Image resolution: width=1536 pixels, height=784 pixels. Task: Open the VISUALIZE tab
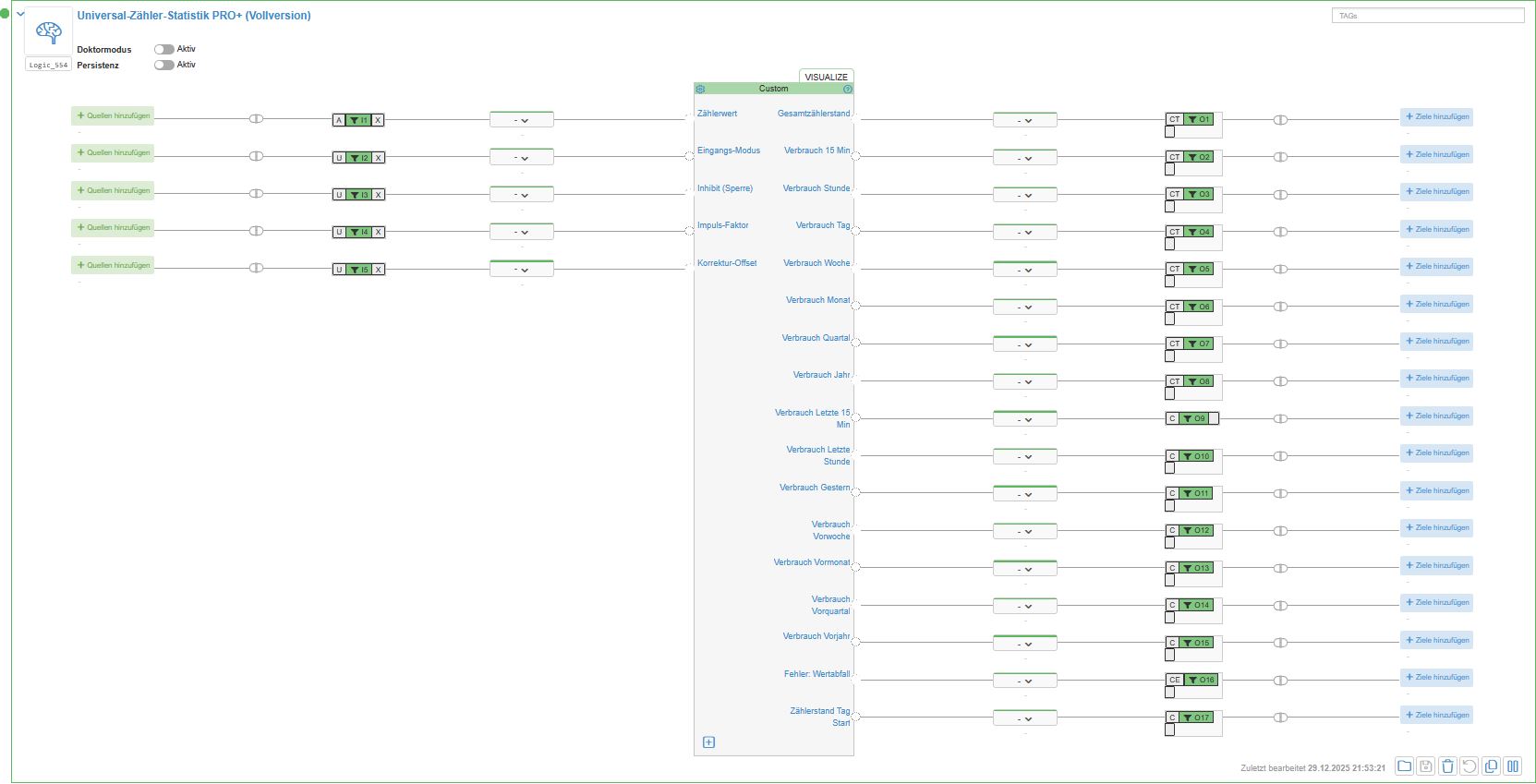point(826,77)
